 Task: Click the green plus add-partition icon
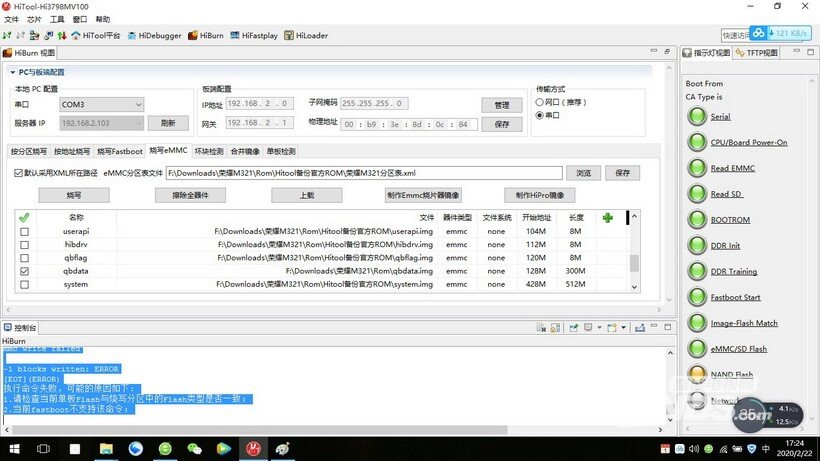[x=607, y=217]
